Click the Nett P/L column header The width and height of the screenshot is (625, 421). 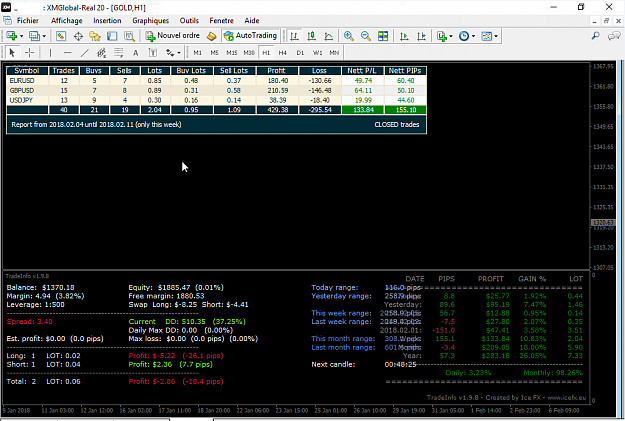point(362,71)
